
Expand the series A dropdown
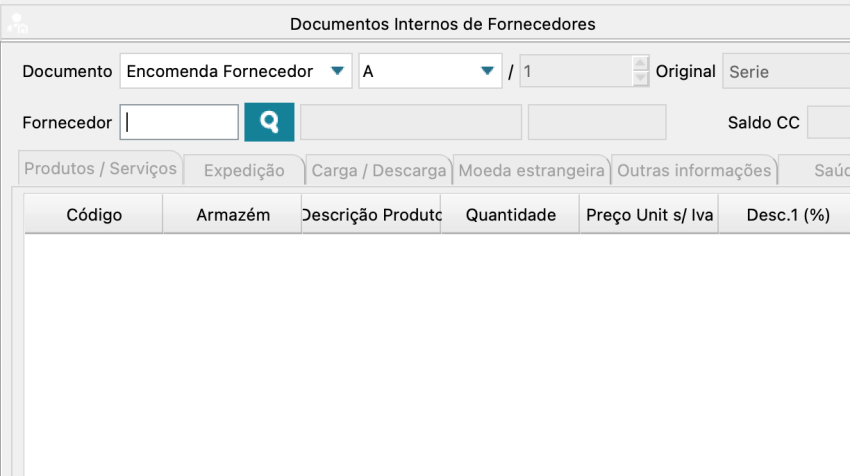(x=429, y=71)
